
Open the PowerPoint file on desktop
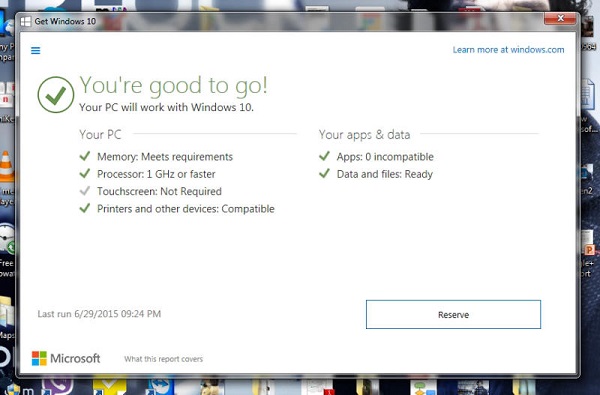point(588,244)
